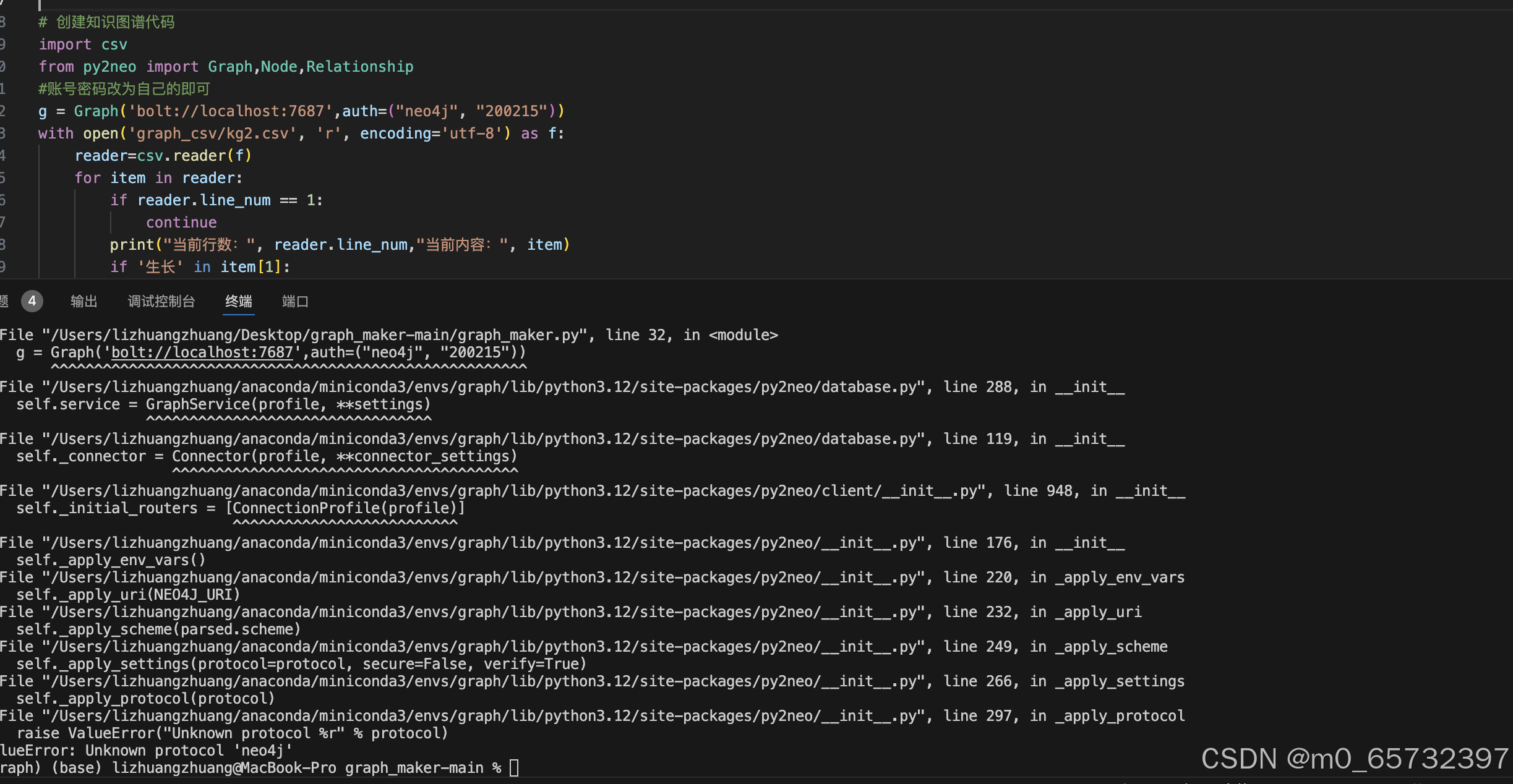The width and height of the screenshot is (1513, 784).
Task: Click the import csv line in editor
Action: pos(83,45)
